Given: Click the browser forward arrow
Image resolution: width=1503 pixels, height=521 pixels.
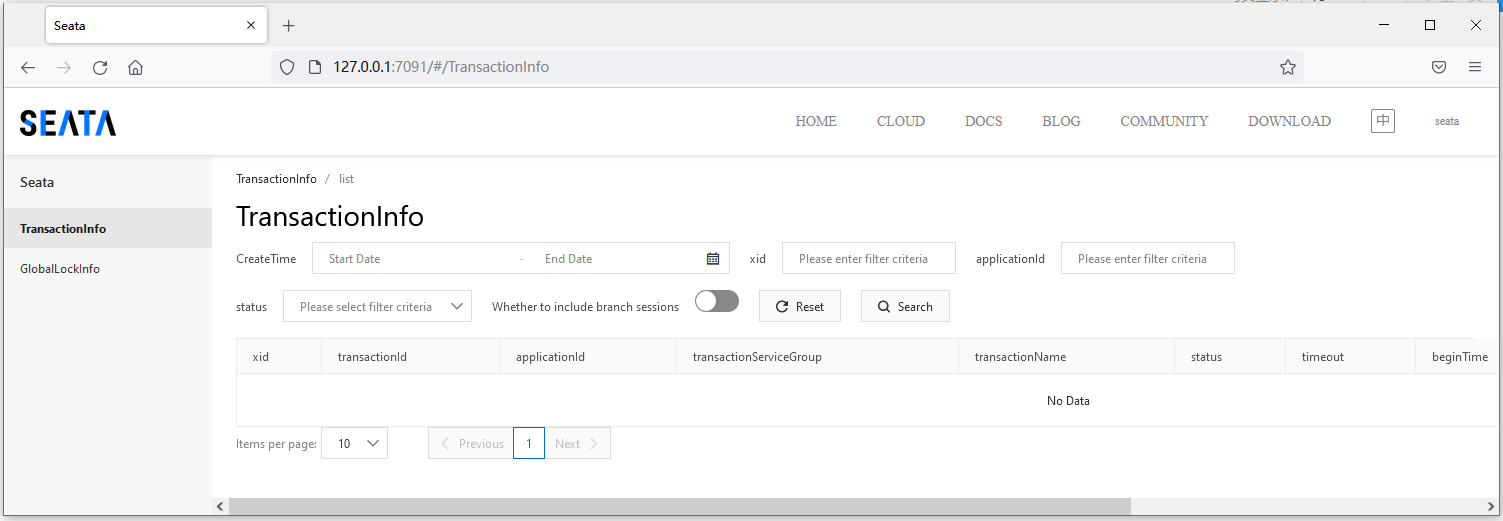Looking at the screenshot, I should pyautogui.click(x=64, y=68).
